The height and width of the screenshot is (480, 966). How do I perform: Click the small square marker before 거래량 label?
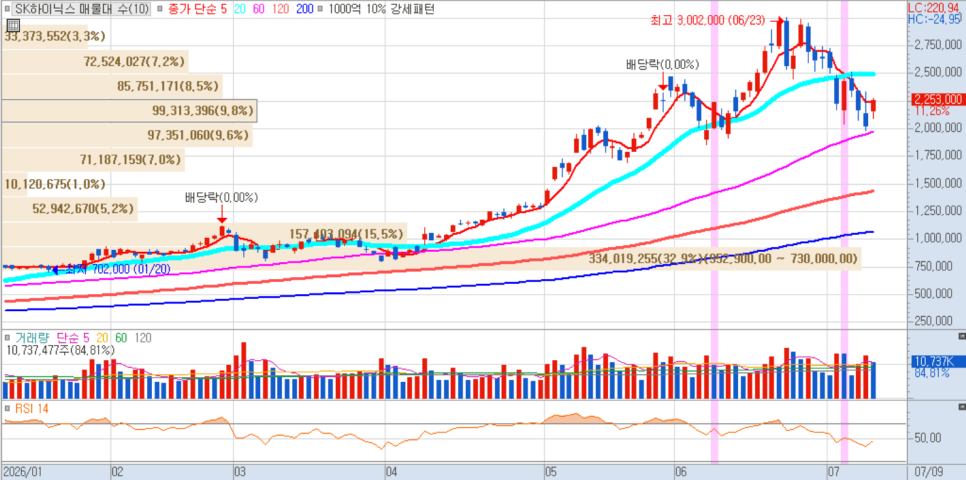7,338
